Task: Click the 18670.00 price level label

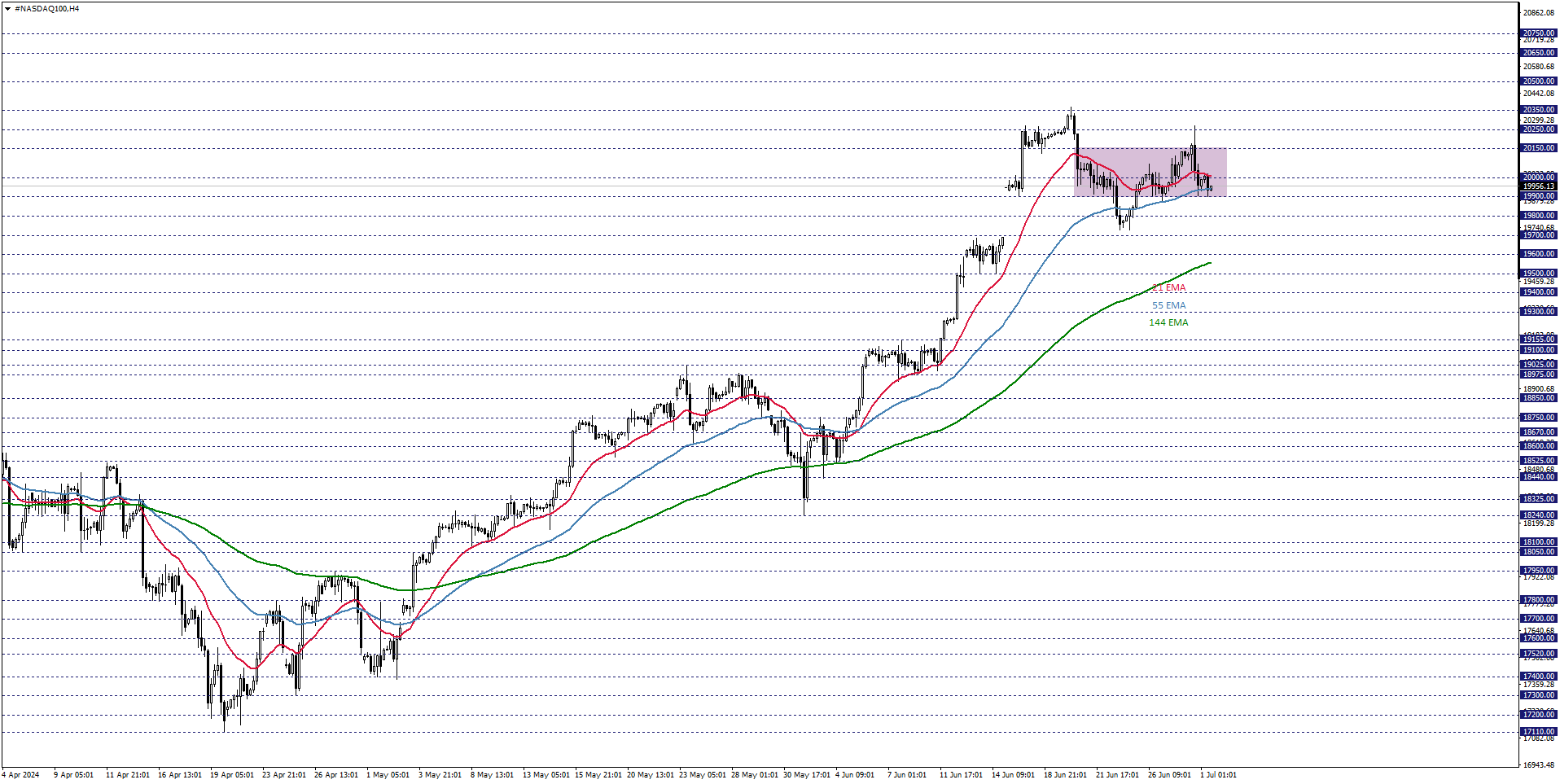Action: click(x=1539, y=432)
